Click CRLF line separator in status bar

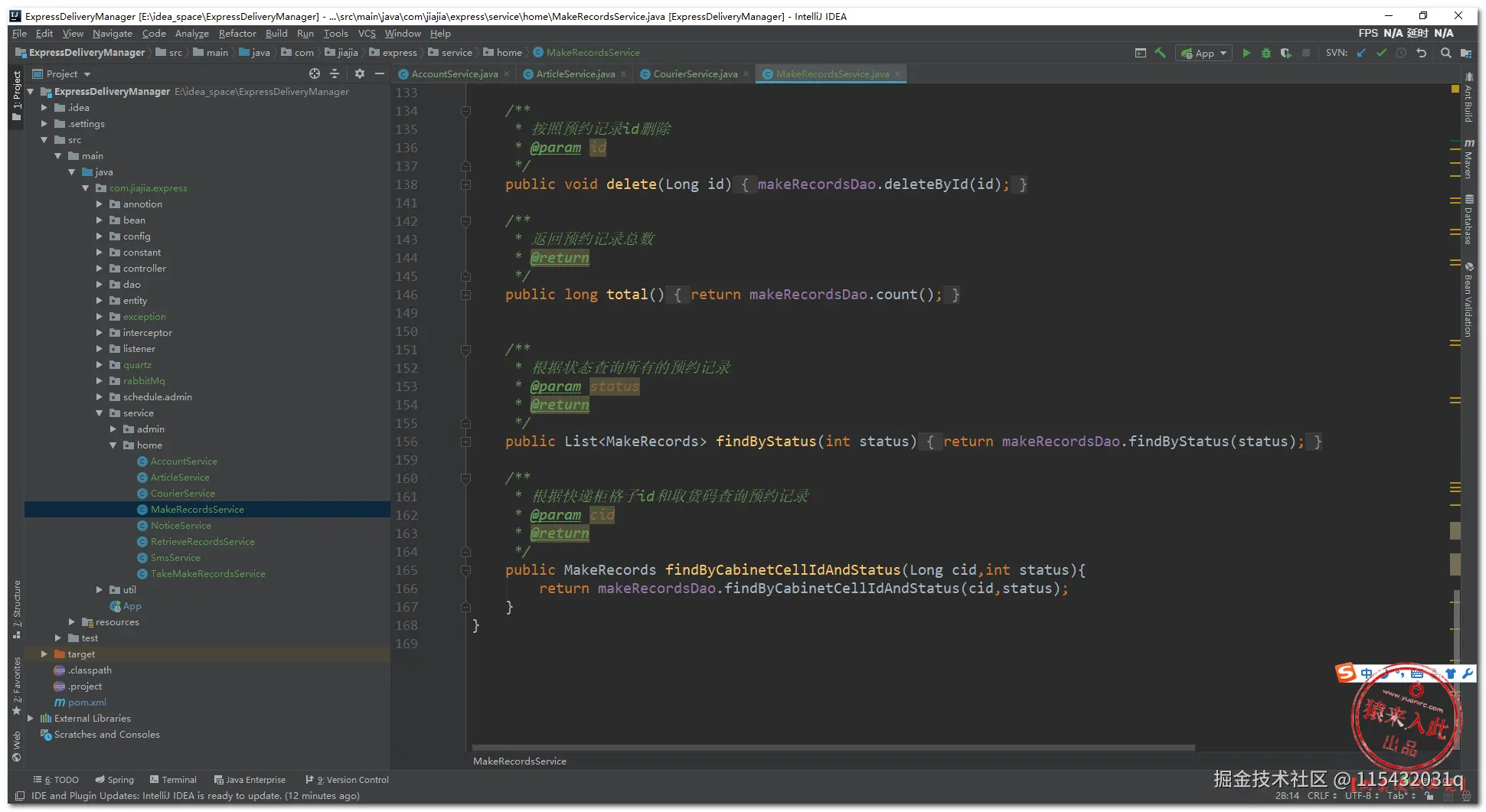(x=1321, y=796)
